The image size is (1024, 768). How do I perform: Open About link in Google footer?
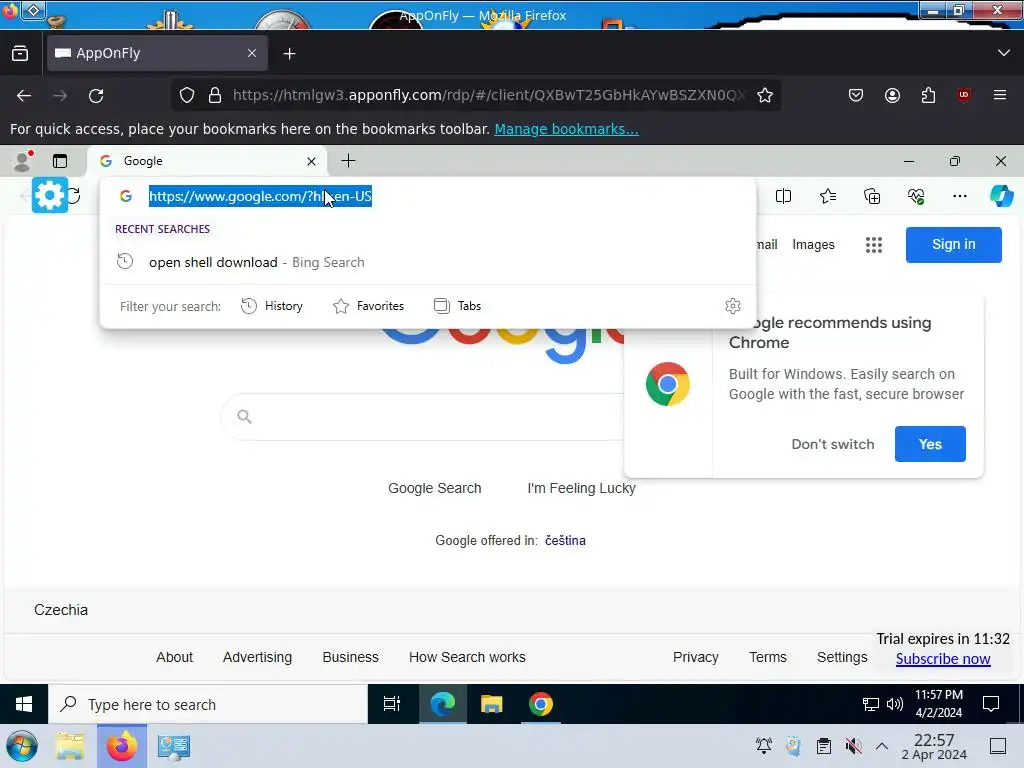pos(174,657)
